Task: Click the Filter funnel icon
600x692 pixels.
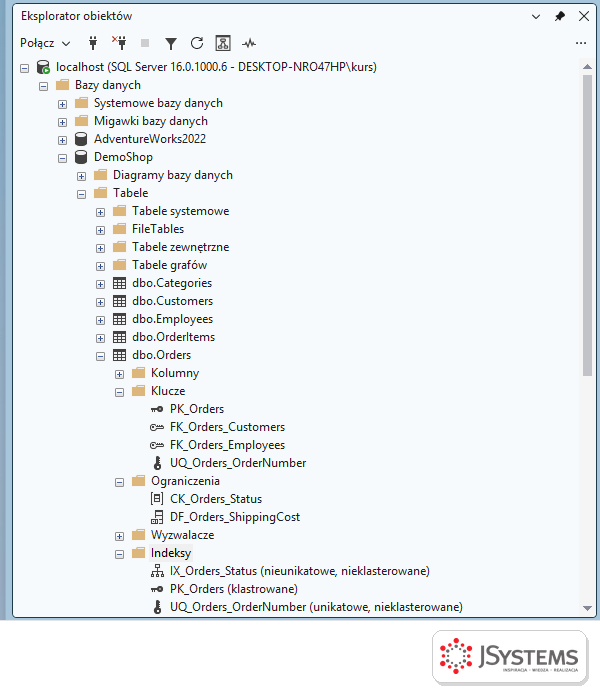Action: pyautogui.click(x=171, y=43)
